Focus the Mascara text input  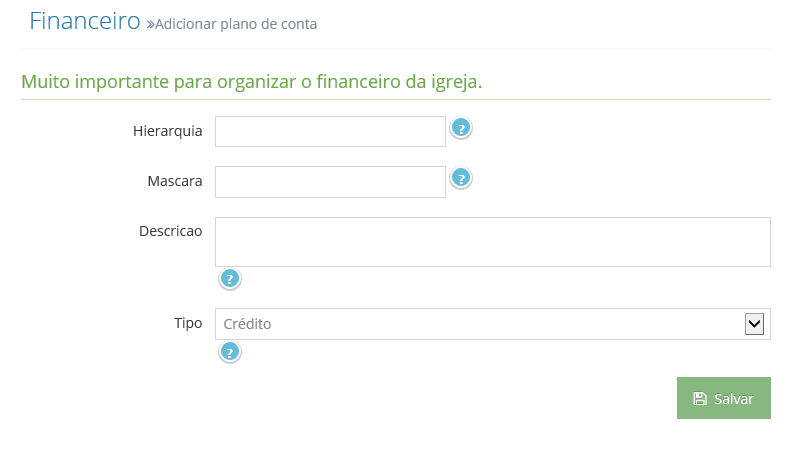[330, 182]
